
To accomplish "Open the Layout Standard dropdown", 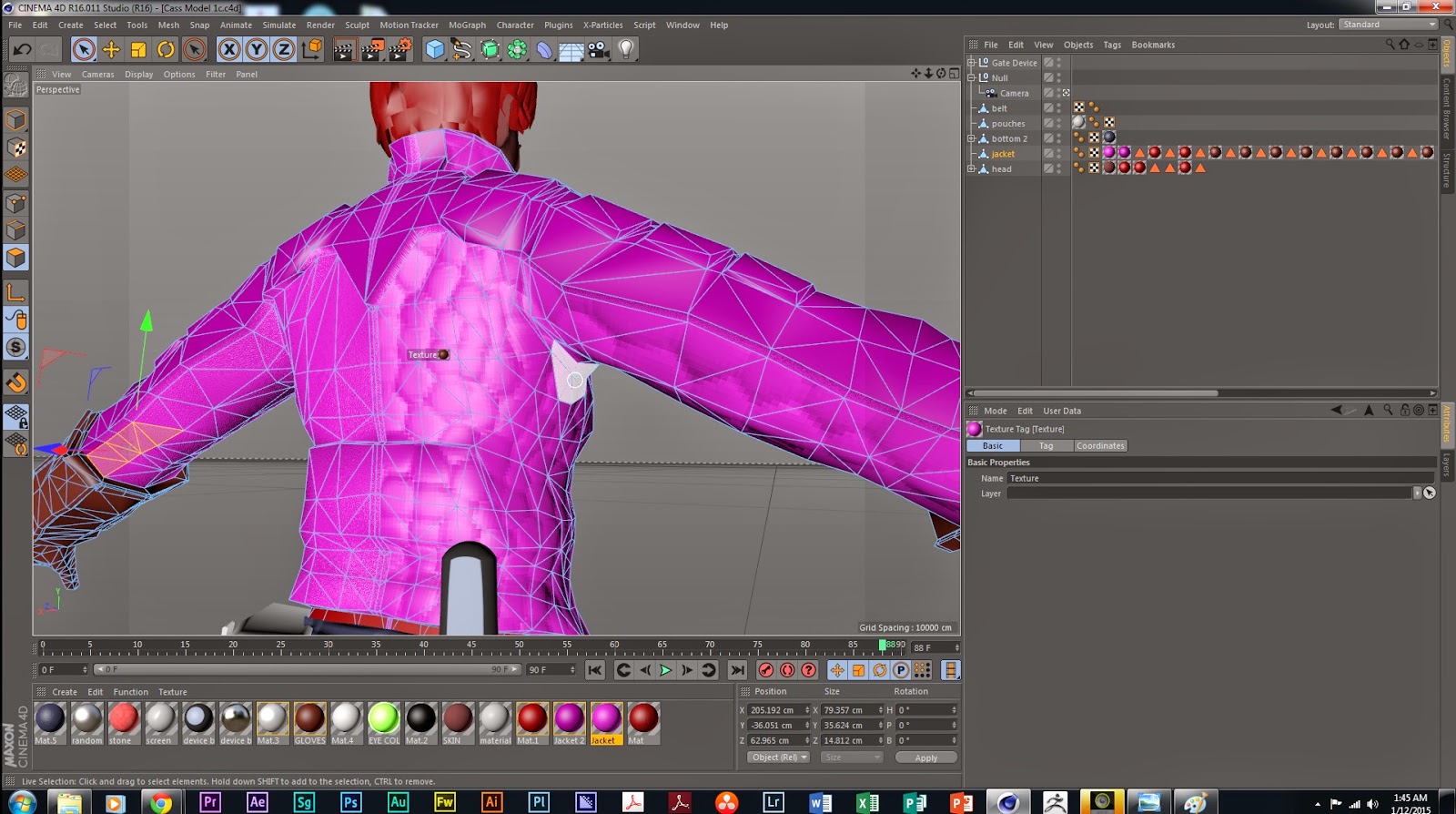I will point(1388,25).
